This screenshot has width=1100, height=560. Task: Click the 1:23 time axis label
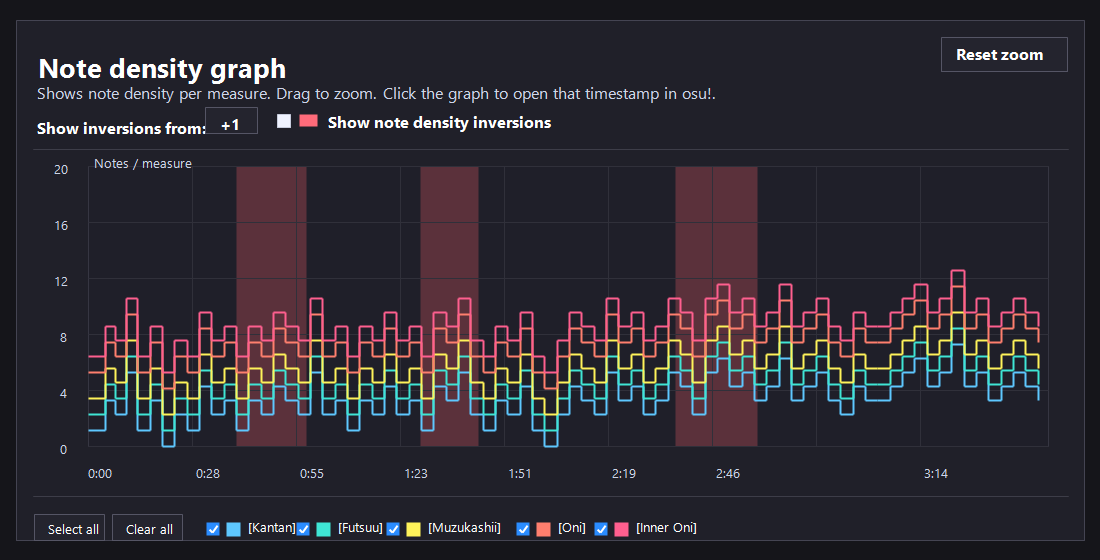[416, 474]
